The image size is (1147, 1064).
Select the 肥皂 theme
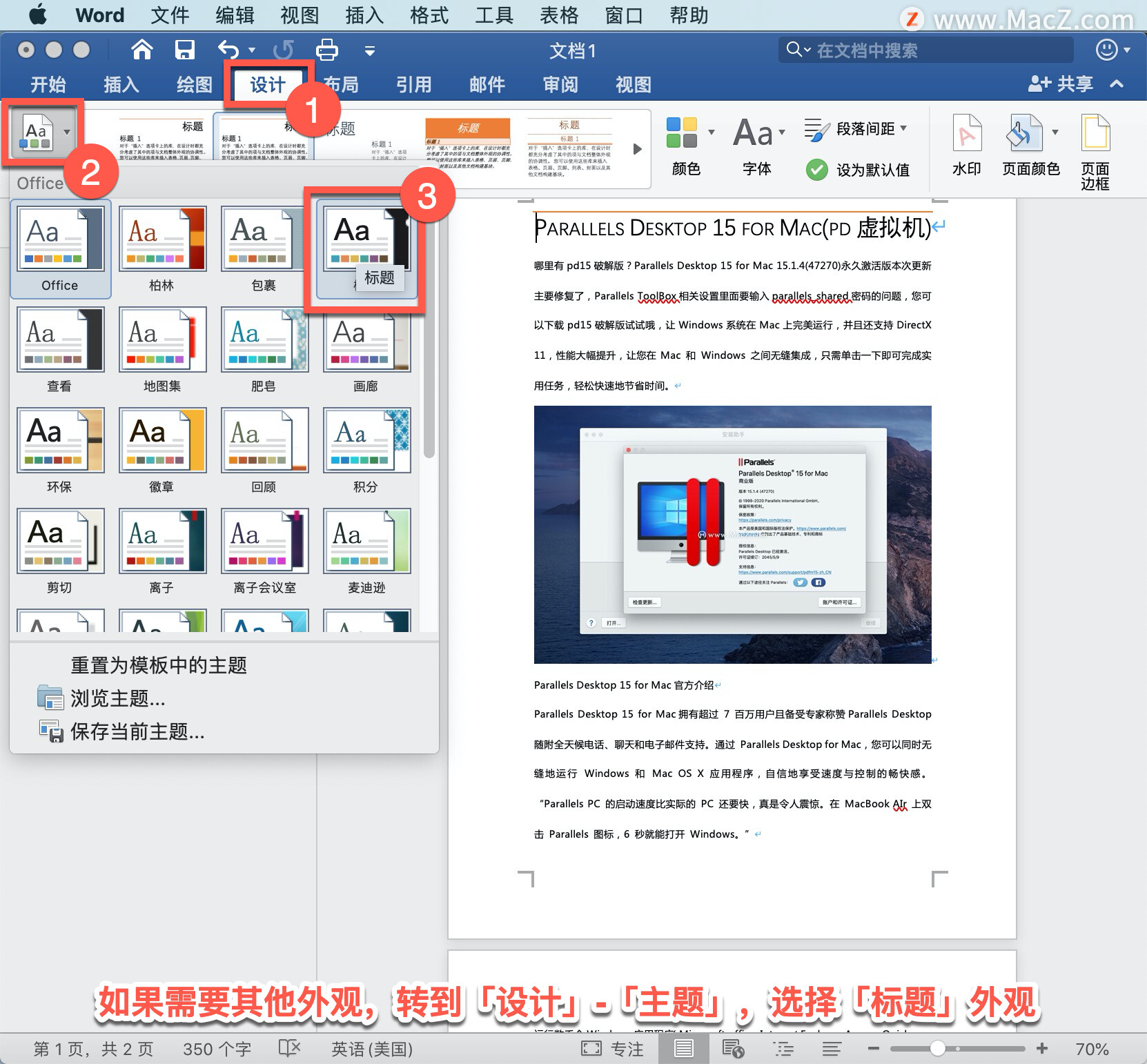click(x=264, y=350)
